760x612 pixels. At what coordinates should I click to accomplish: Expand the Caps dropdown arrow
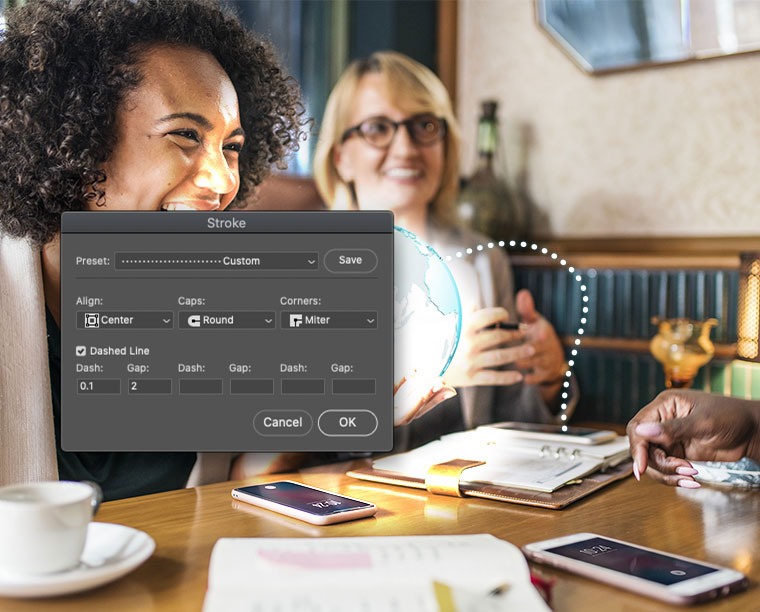point(268,321)
